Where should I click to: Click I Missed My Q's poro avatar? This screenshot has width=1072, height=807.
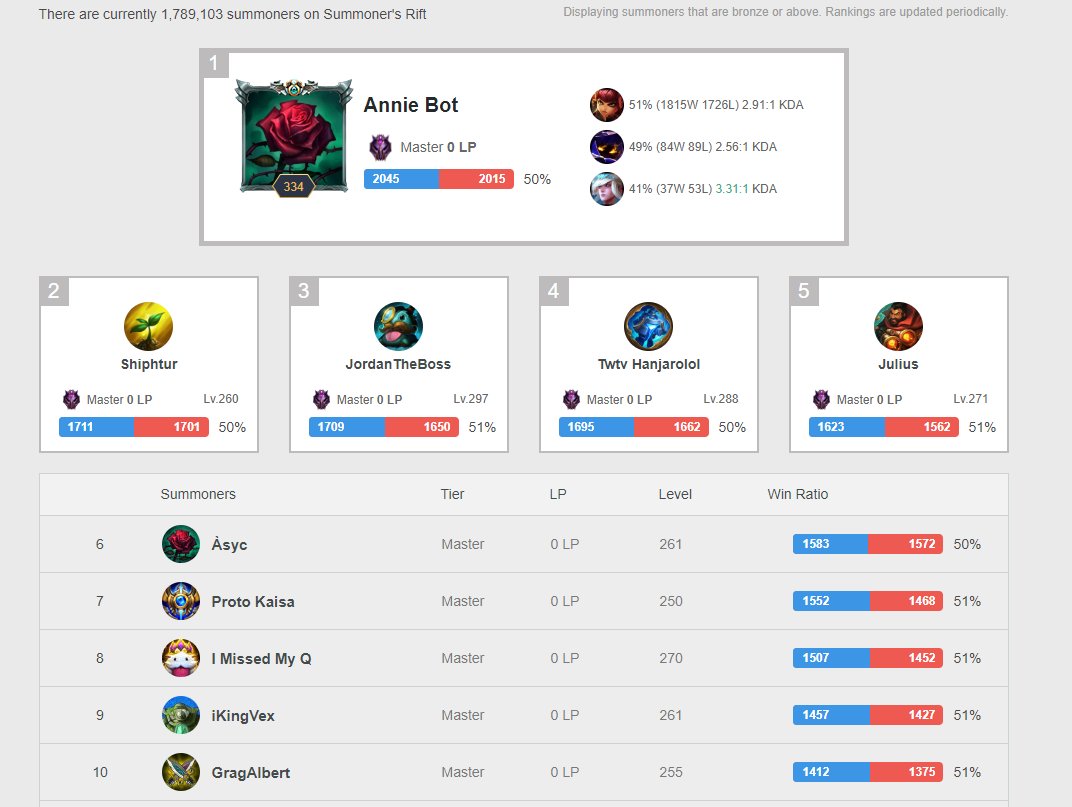pos(181,658)
